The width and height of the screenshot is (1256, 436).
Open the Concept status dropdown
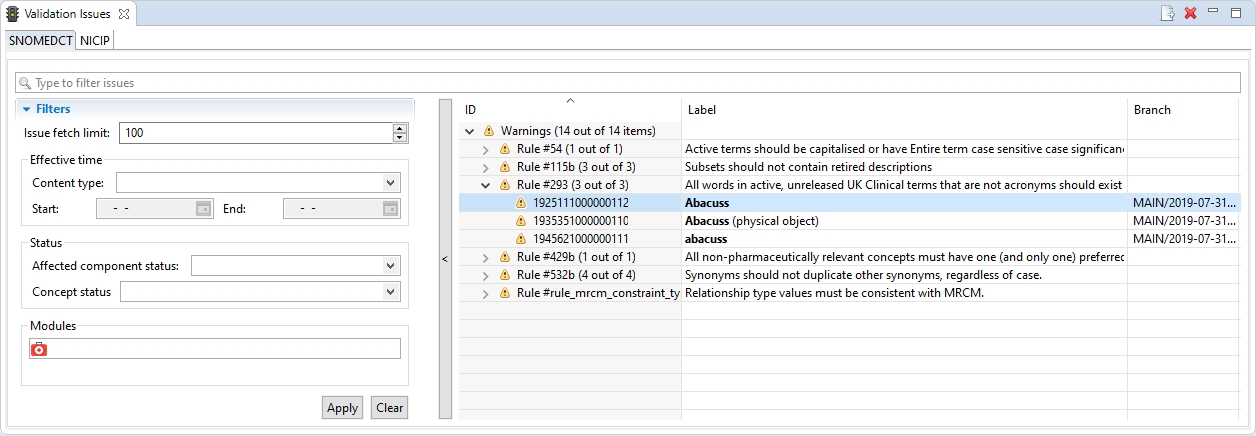click(x=391, y=292)
